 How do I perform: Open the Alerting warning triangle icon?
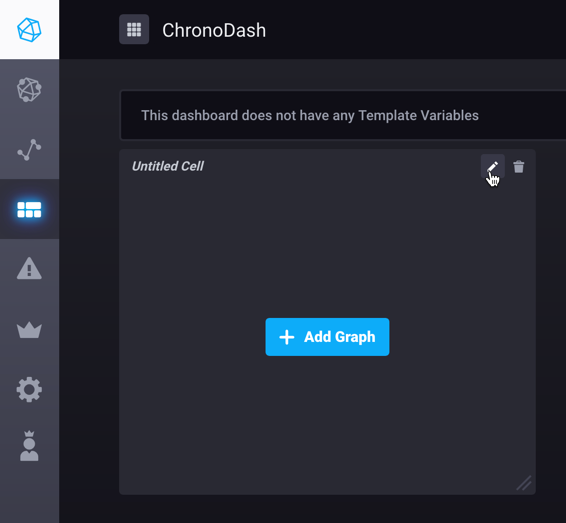[29, 269]
